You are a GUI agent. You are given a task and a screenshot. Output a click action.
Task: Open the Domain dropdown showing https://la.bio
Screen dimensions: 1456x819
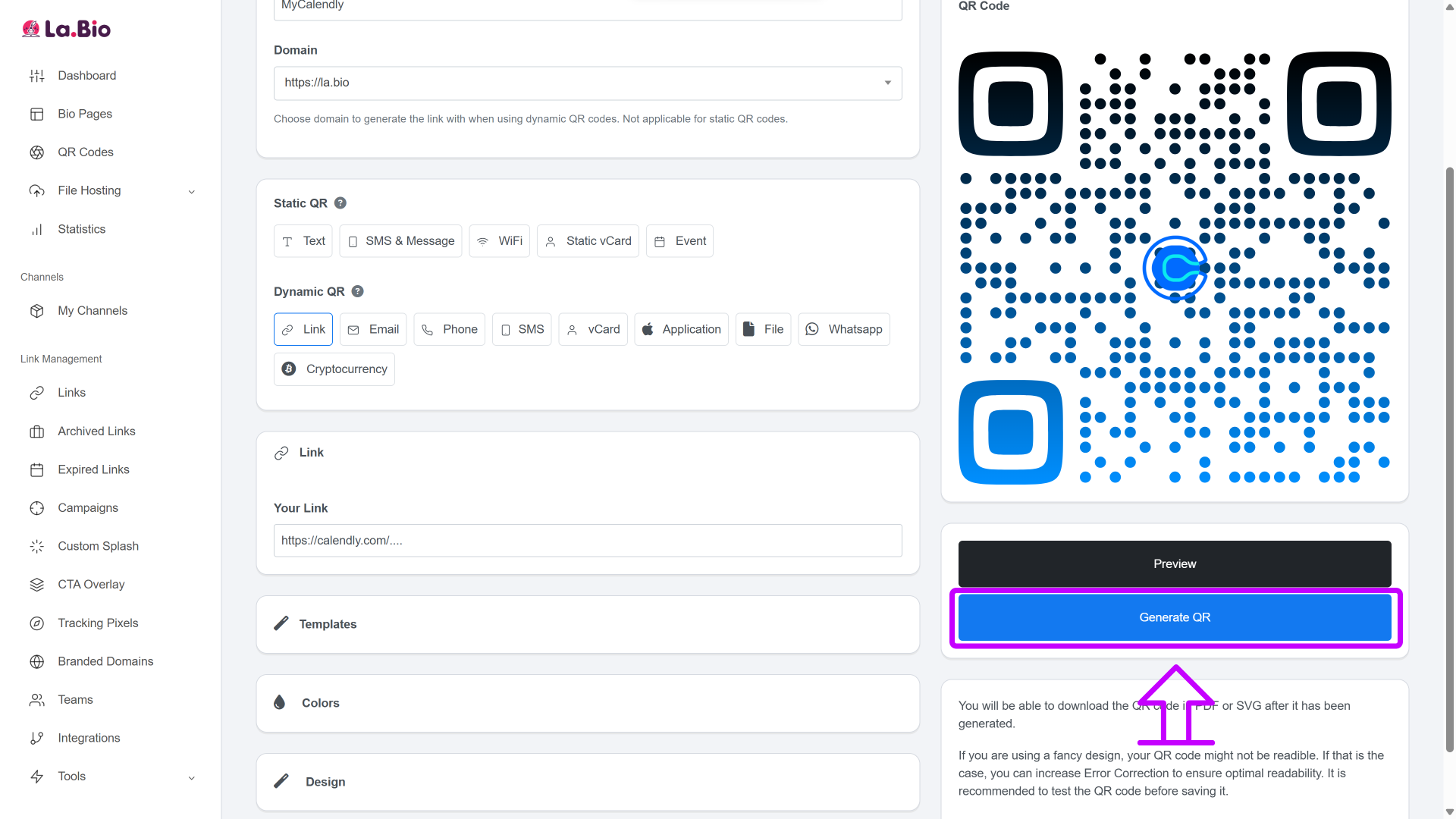pos(587,83)
